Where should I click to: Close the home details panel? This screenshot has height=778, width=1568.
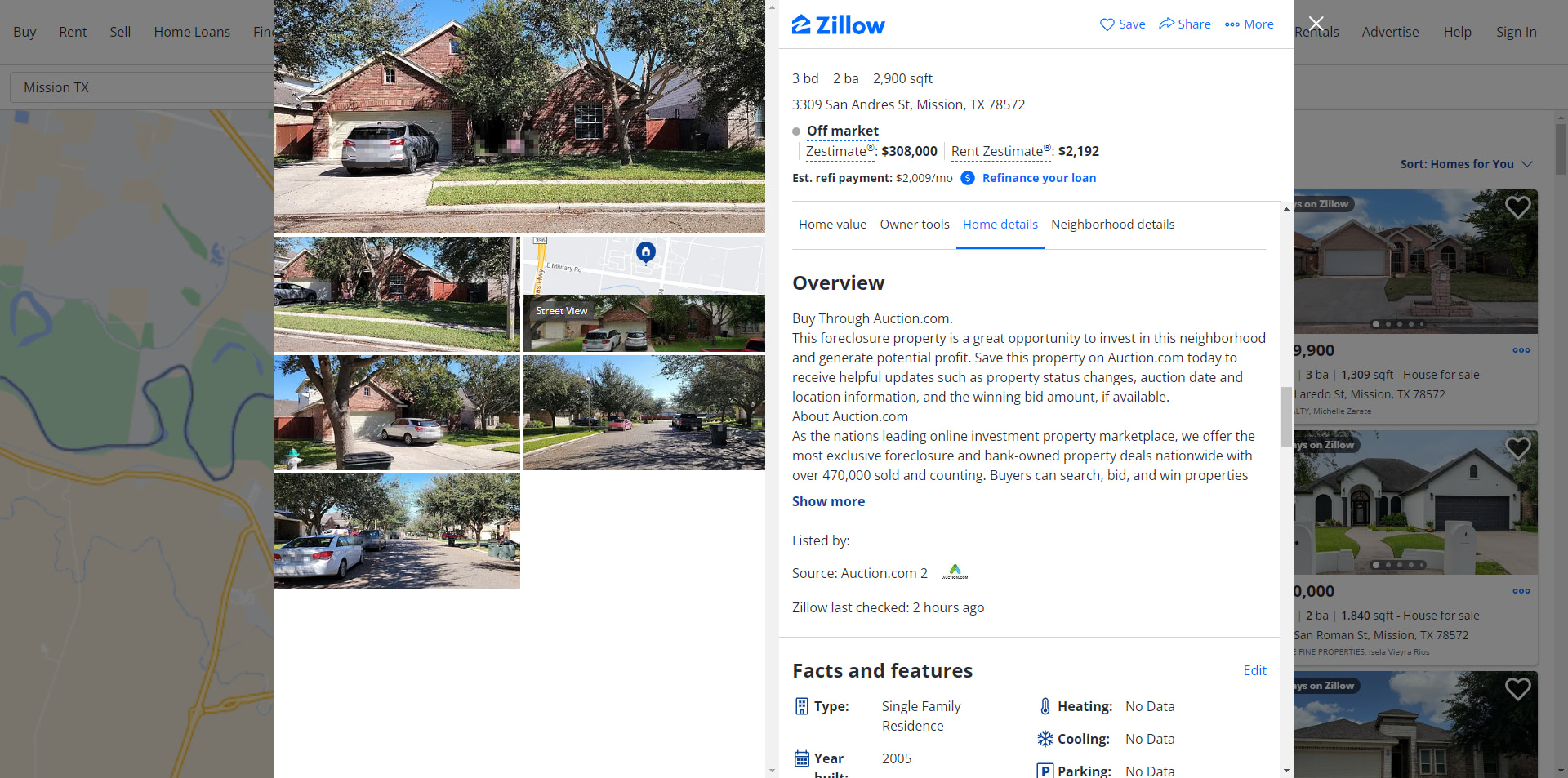tap(1316, 24)
